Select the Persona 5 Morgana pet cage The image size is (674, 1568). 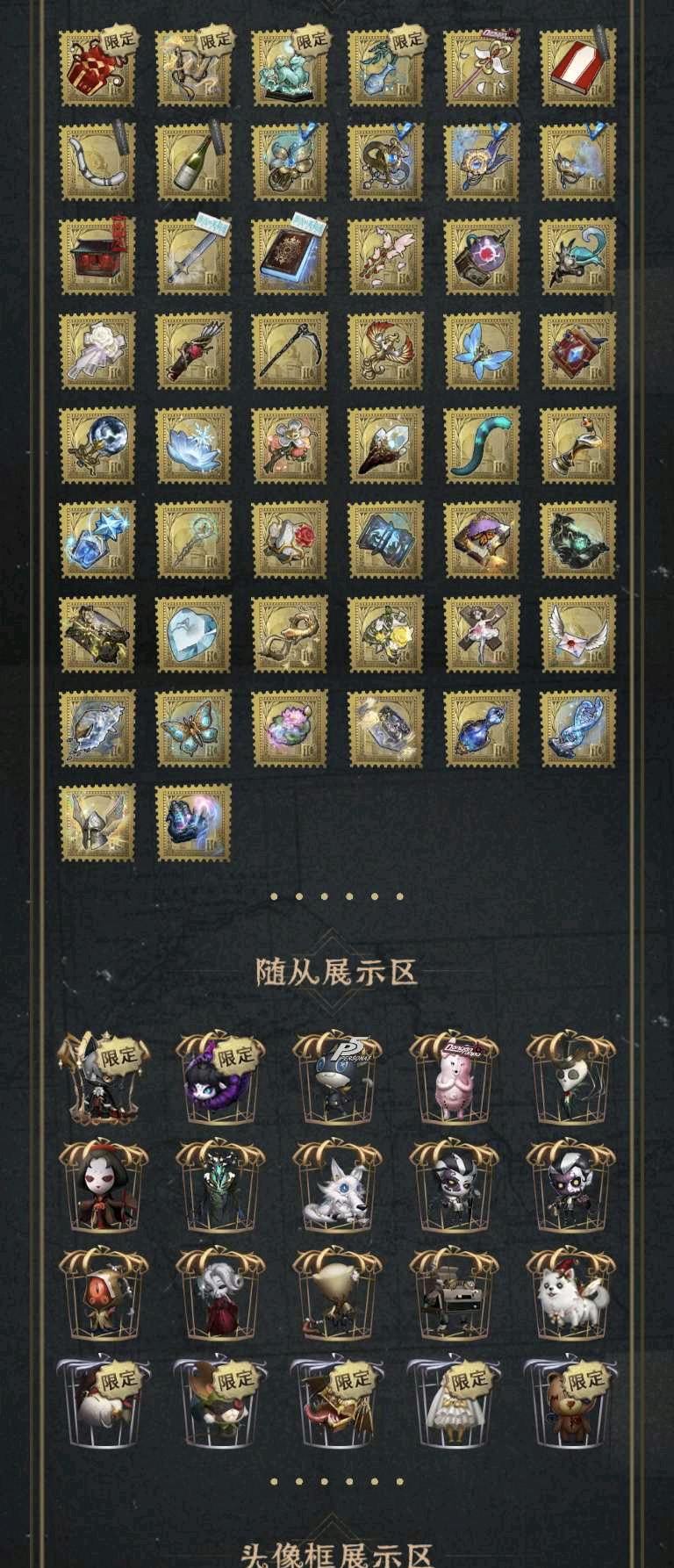[x=338, y=1078]
